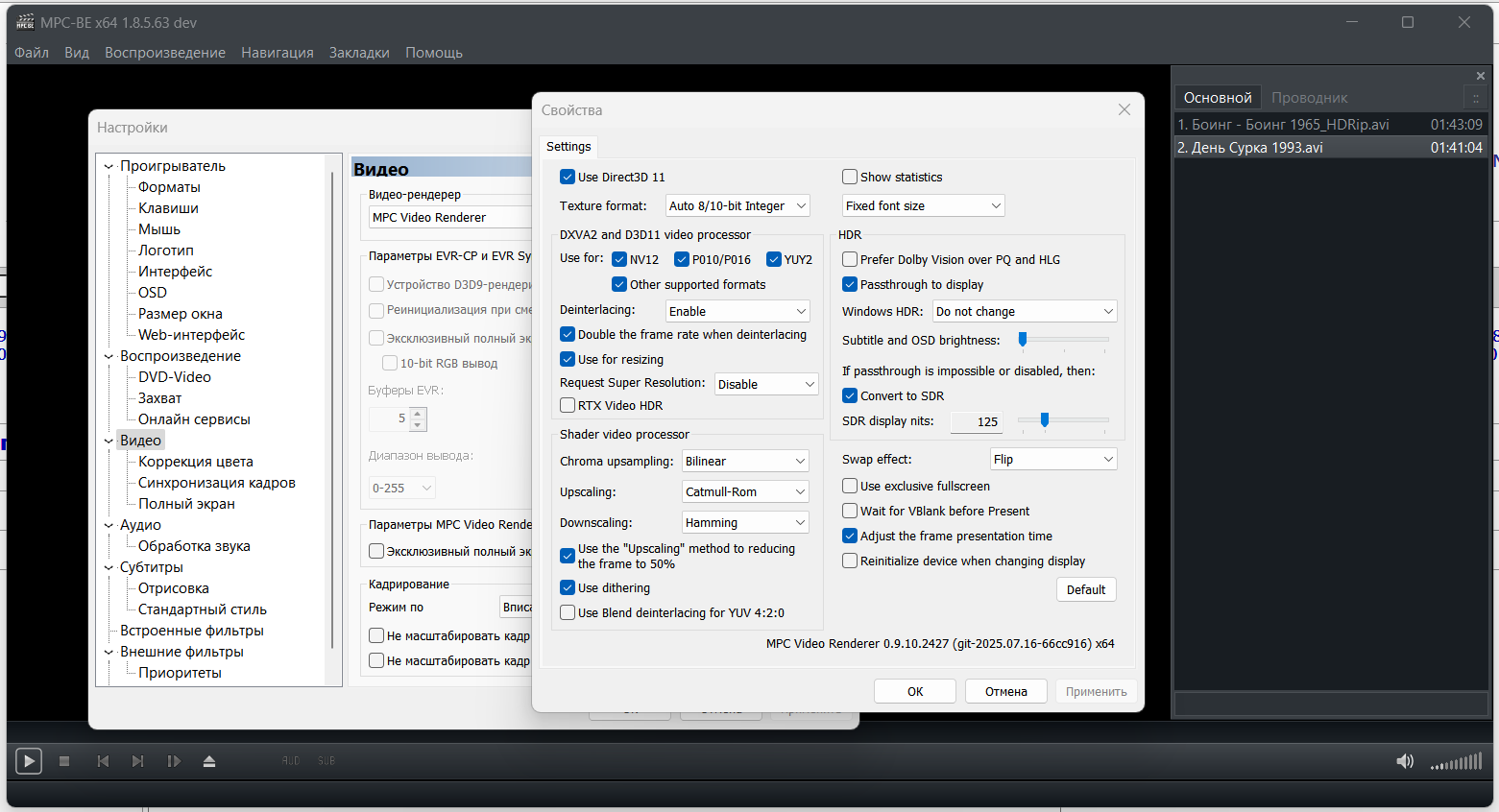This screenshot has height=812, width=1499.
Task: Open Fixed font size dropdown
Action: click(924, 205)
